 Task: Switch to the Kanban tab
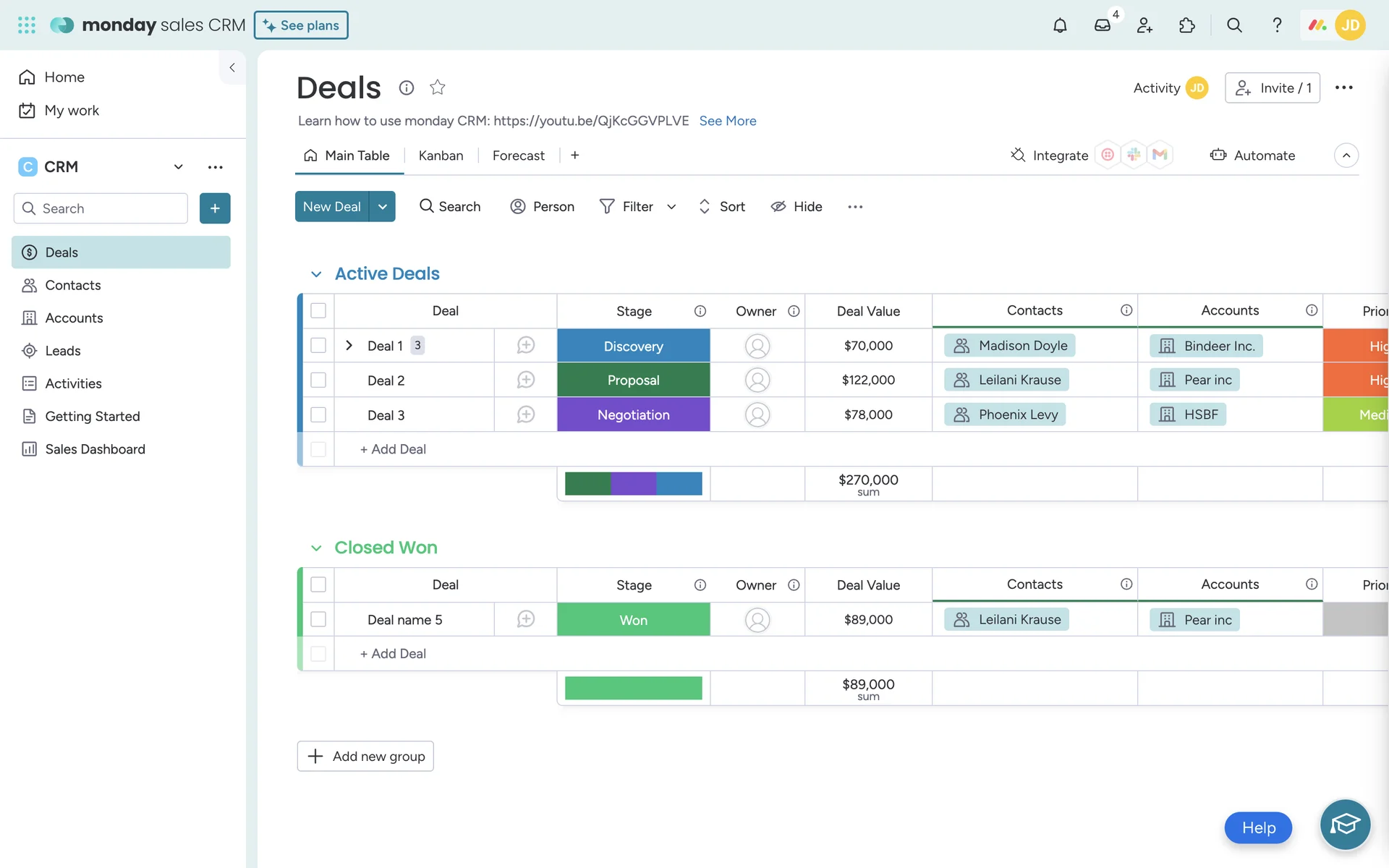point(441,156)
